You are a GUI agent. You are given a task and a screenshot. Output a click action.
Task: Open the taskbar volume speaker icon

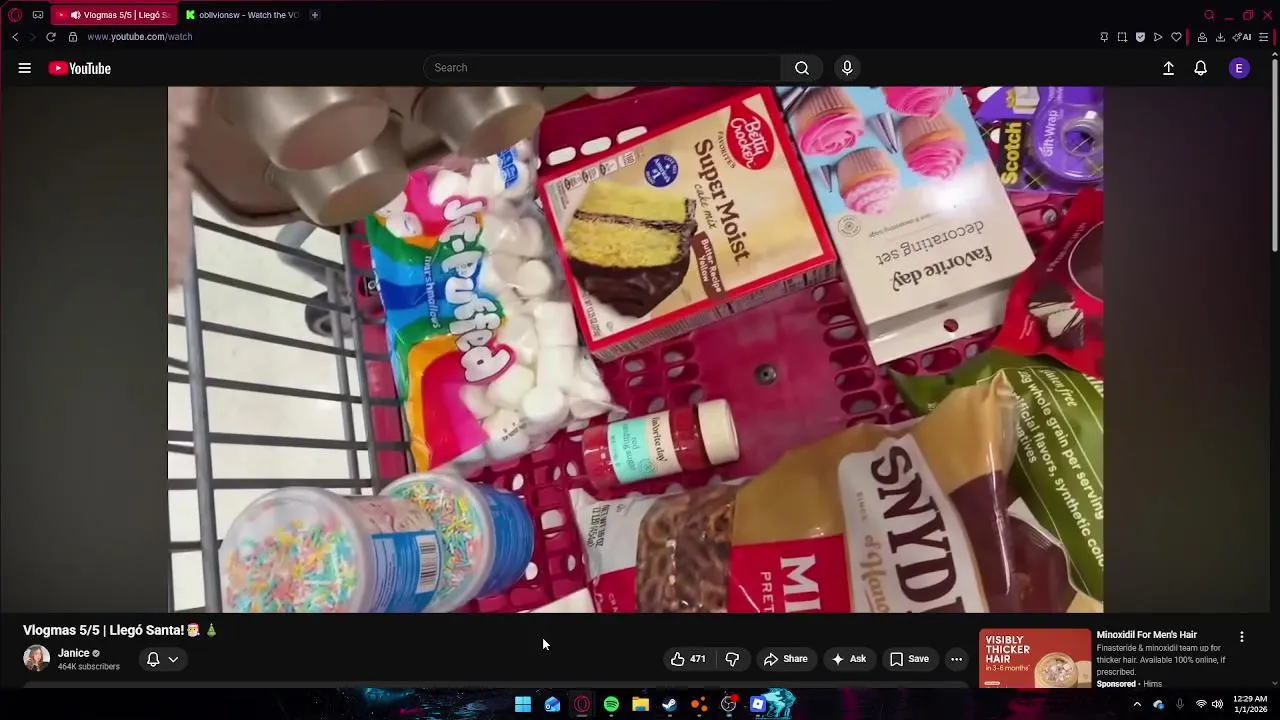1217,705
